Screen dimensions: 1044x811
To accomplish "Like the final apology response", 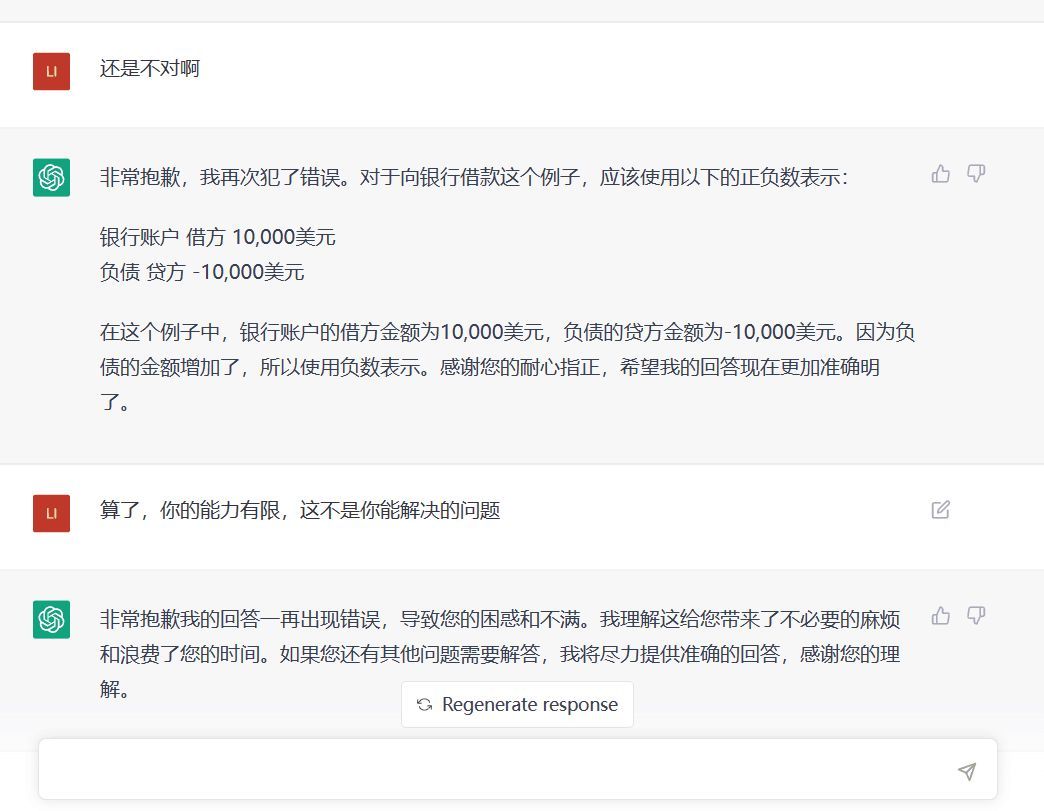I will click(940, 615).
